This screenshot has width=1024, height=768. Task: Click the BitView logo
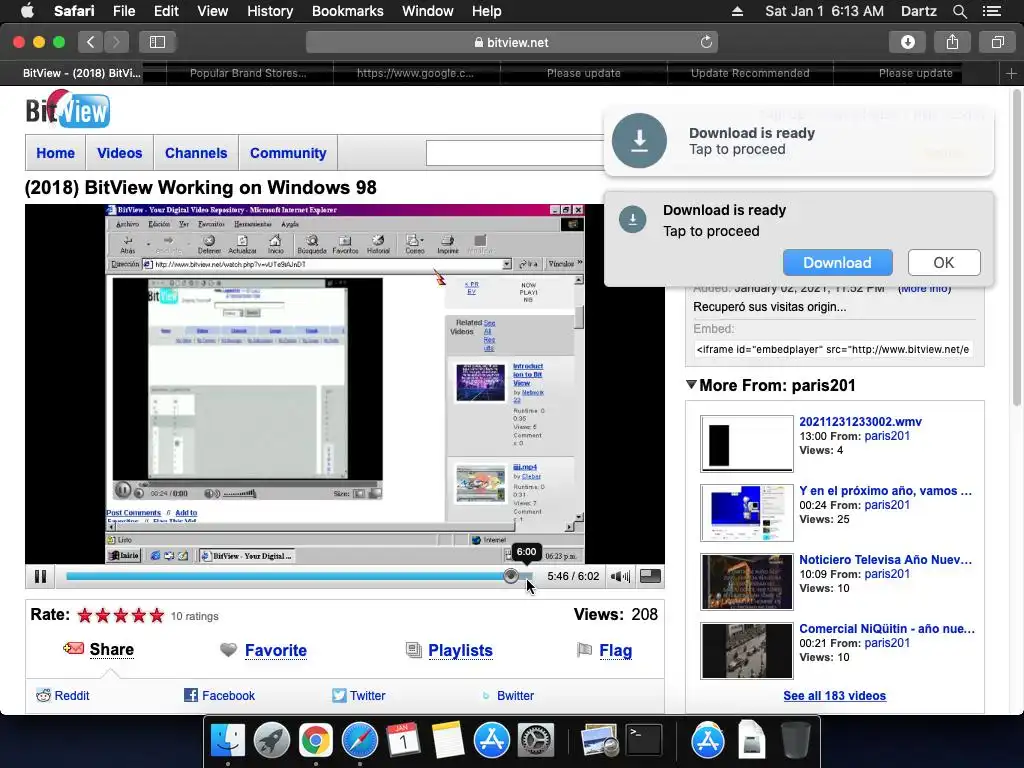[67, 109]
